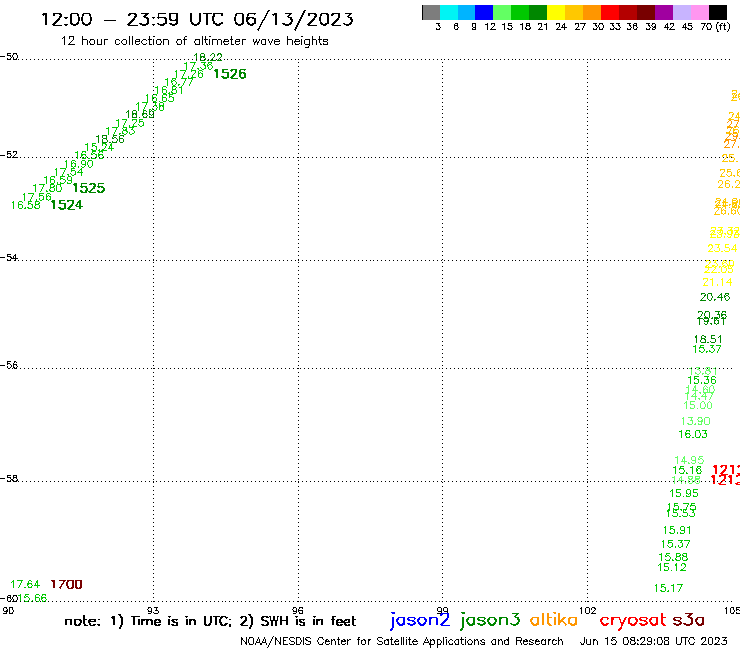Click the time label 1526
The width and height of the screenshot is (740, 650).
[230, 74]
